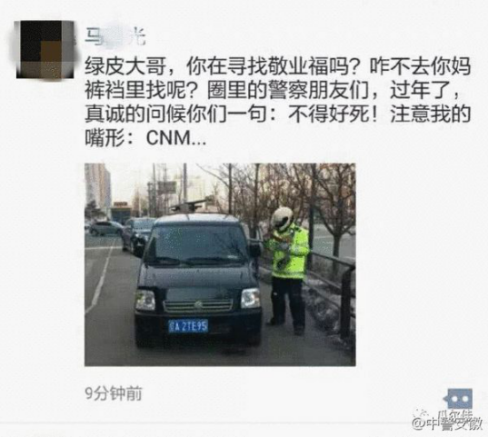
Task: Click the metal railing beside the officer
Action: point(333,283)
